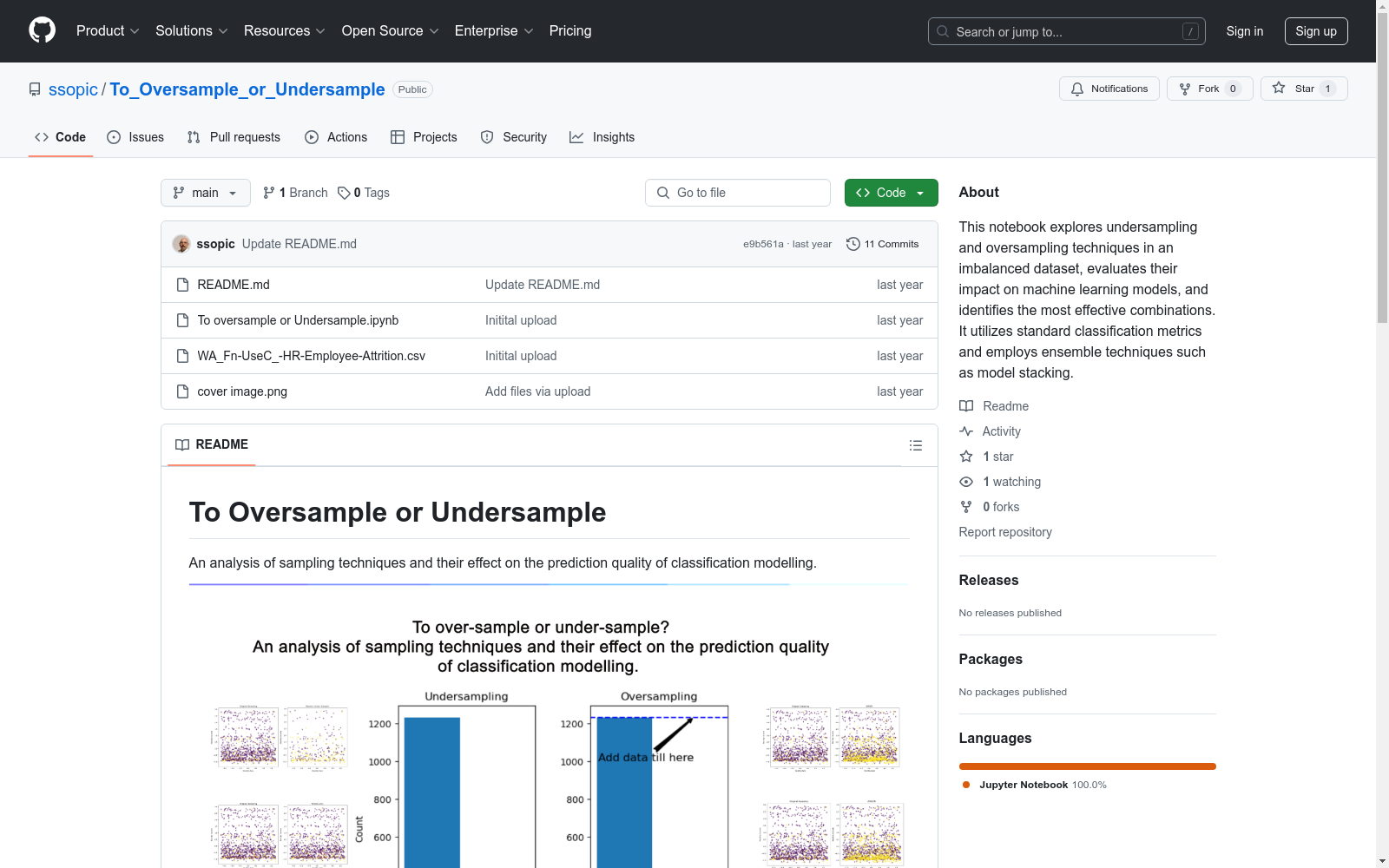Screen dimensions: 1389x868
Task: Click the Search or jump to field
Action: (1067, 31)
